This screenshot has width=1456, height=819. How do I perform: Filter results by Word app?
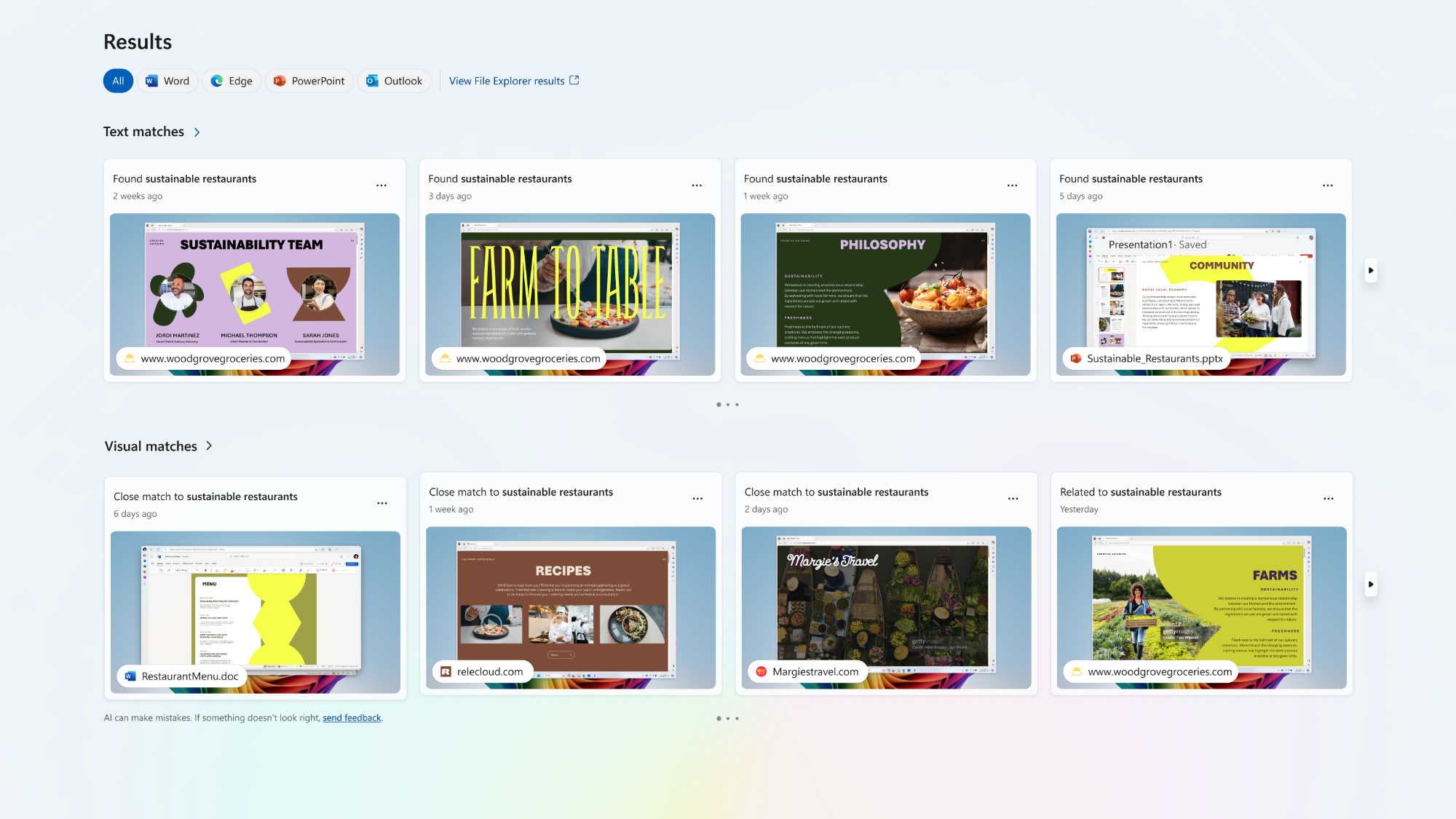(x=167, y=81)
